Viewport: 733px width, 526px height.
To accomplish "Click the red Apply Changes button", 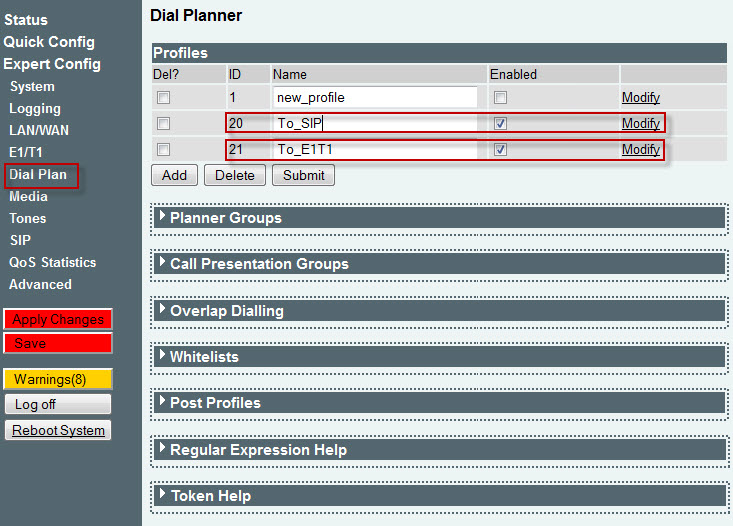I will coord(58,319).
